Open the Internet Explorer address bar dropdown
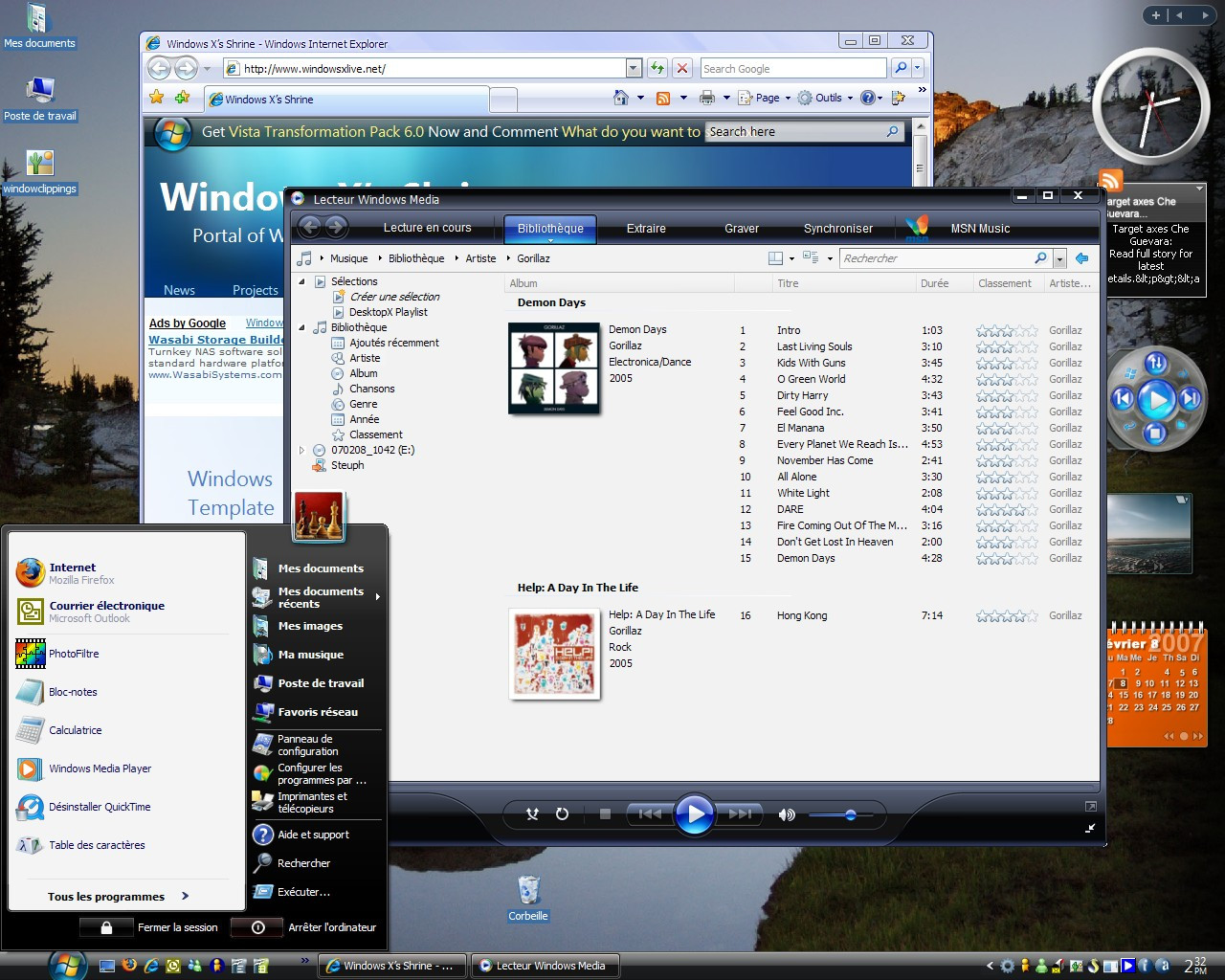This screenshot has height=980, width=1225. tap(634, 68)
